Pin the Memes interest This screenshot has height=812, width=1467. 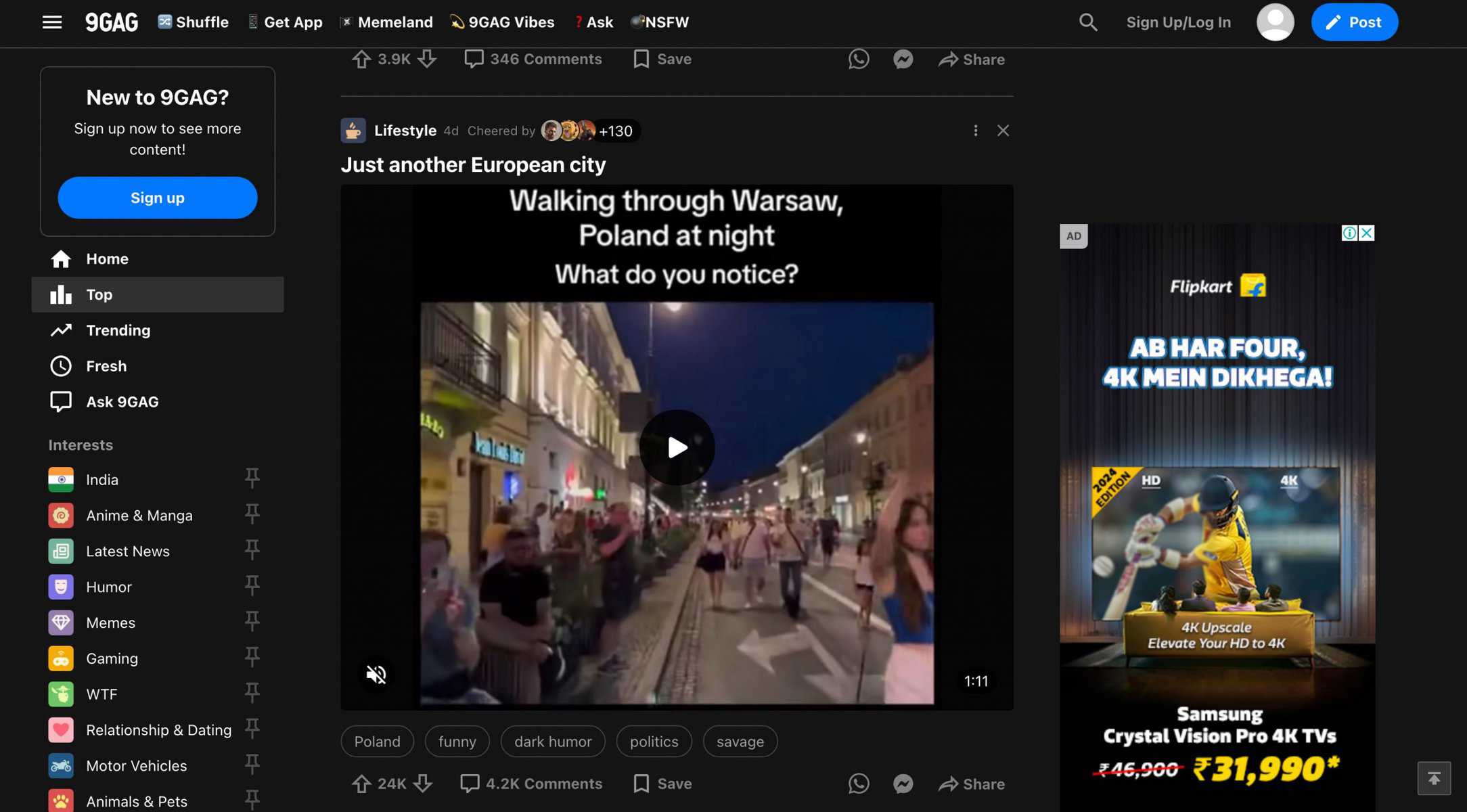252,623
